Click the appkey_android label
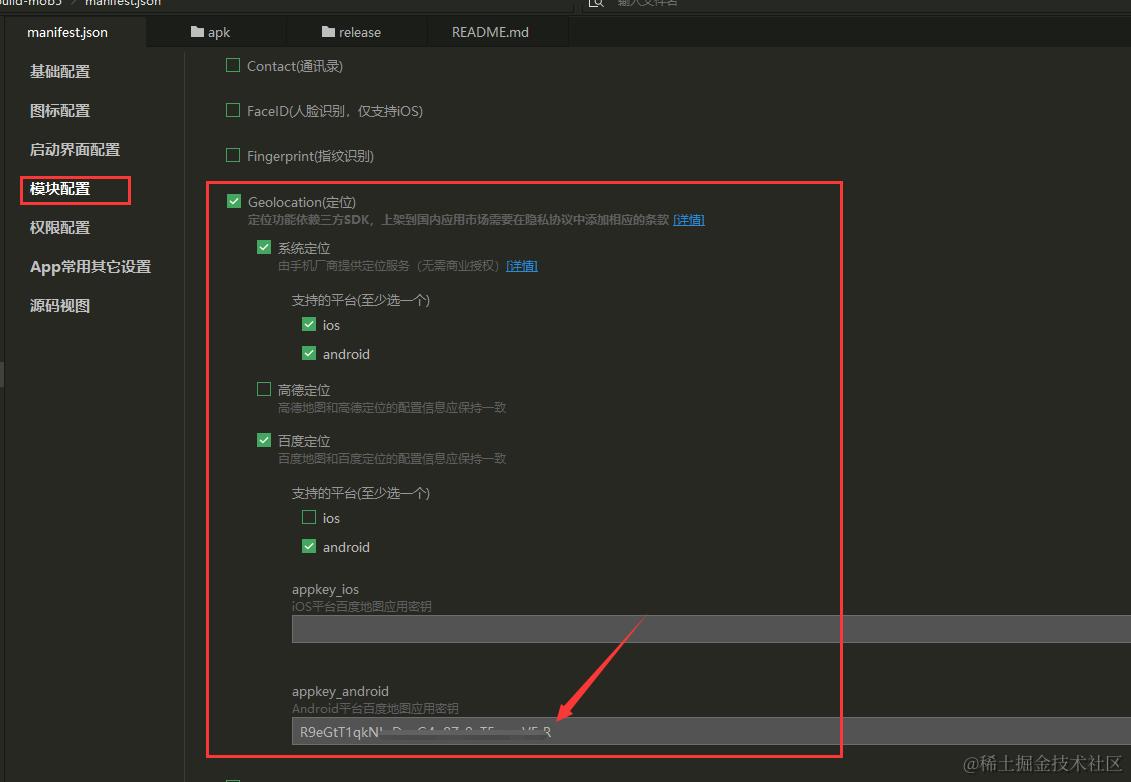Viewport: 1131px width, 782px height. pyautogui.click(x=340, y=691)
